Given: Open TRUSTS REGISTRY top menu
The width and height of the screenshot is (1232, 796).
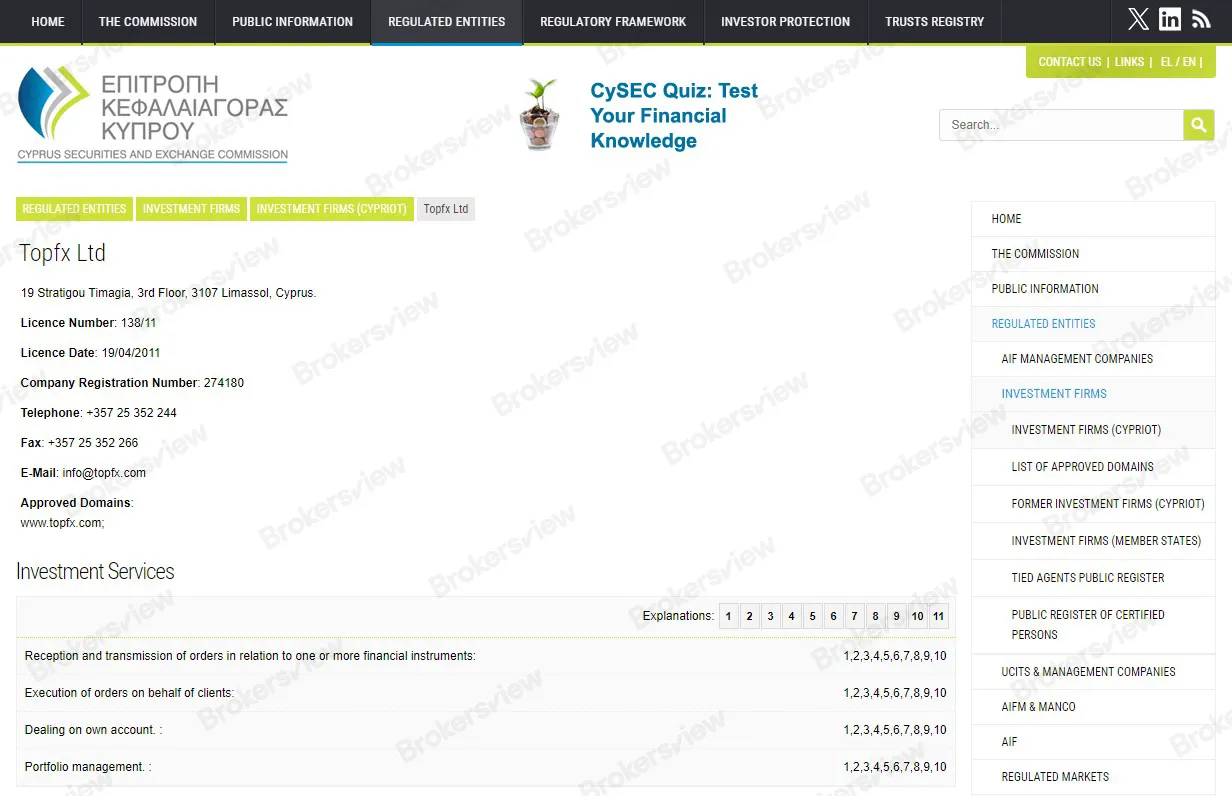Looking at the screenshot, I should (x=934, y=22).
